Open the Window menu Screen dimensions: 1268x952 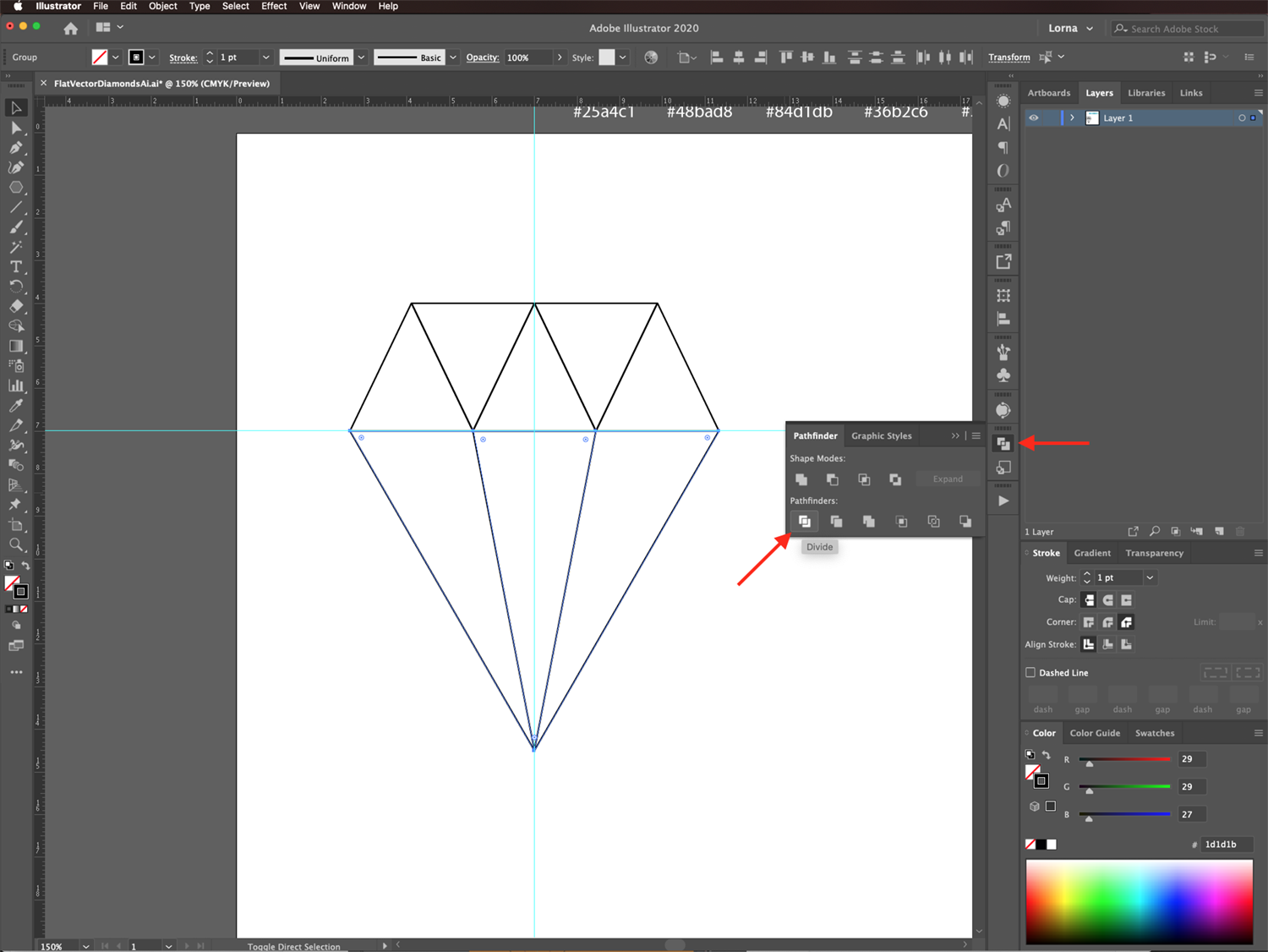point(349,6)
